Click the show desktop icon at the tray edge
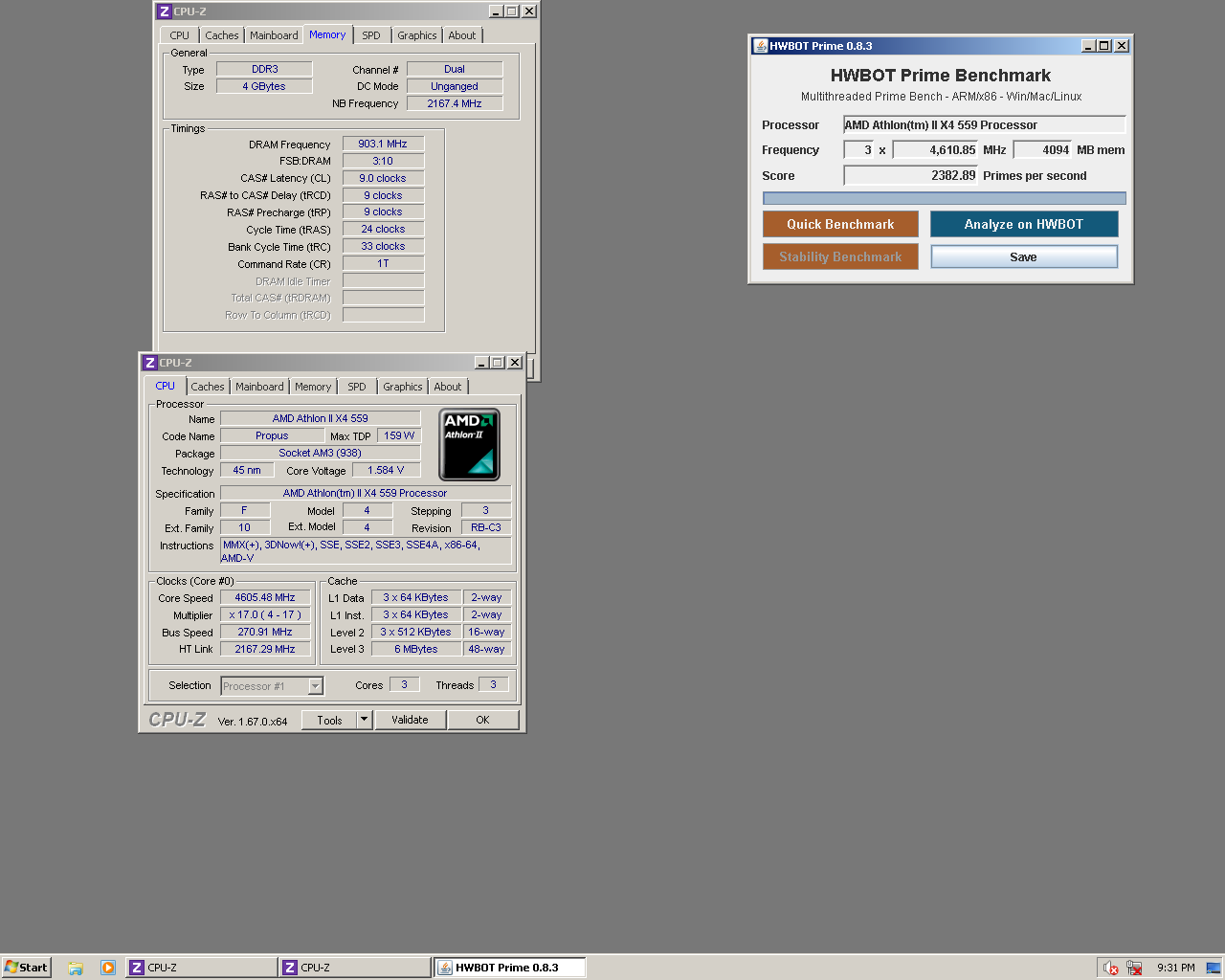 [1214, 968]
